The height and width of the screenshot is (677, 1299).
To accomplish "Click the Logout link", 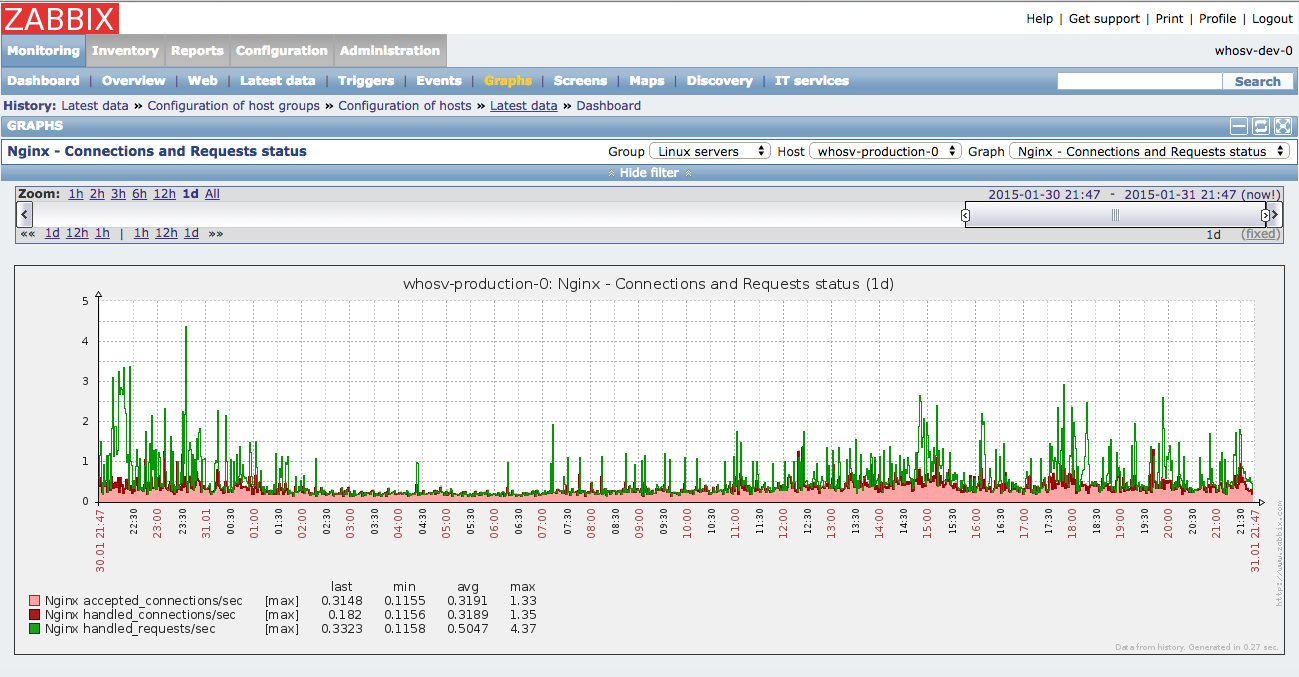I will pyautogui.click(x=1273, y=19).
